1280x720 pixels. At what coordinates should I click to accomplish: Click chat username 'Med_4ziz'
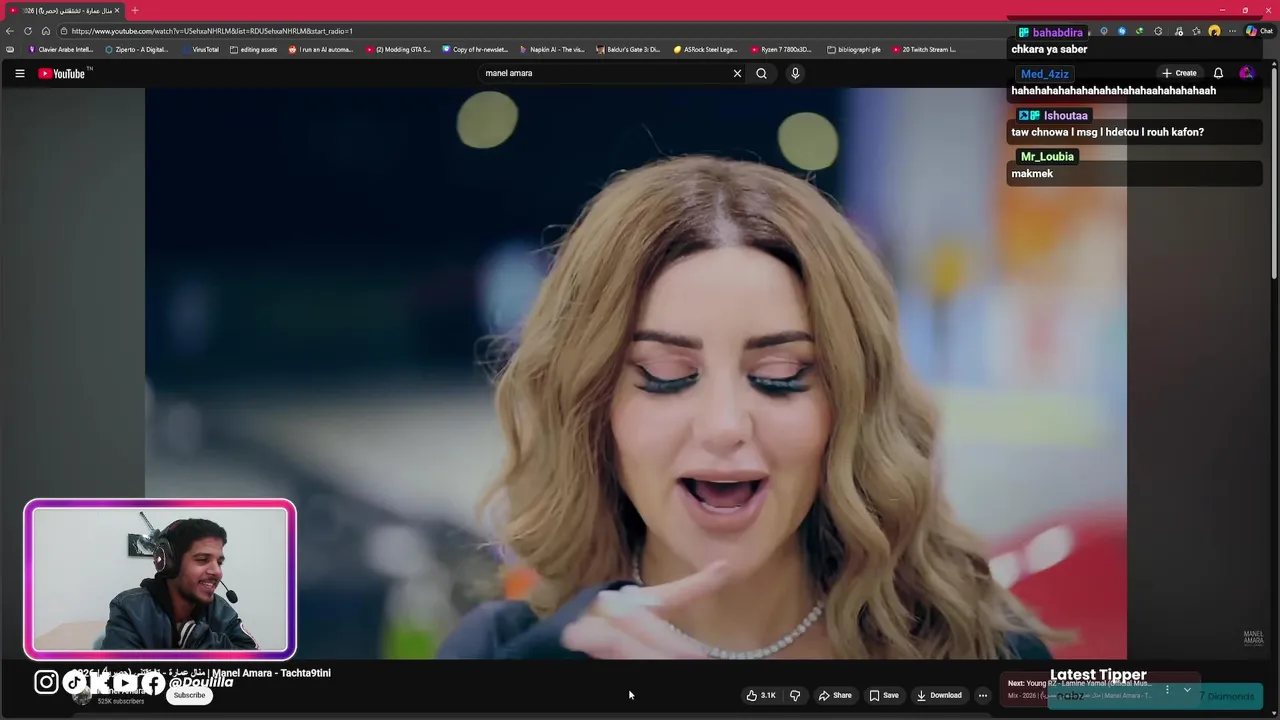pyautogui.click(x=1044, y=74)
